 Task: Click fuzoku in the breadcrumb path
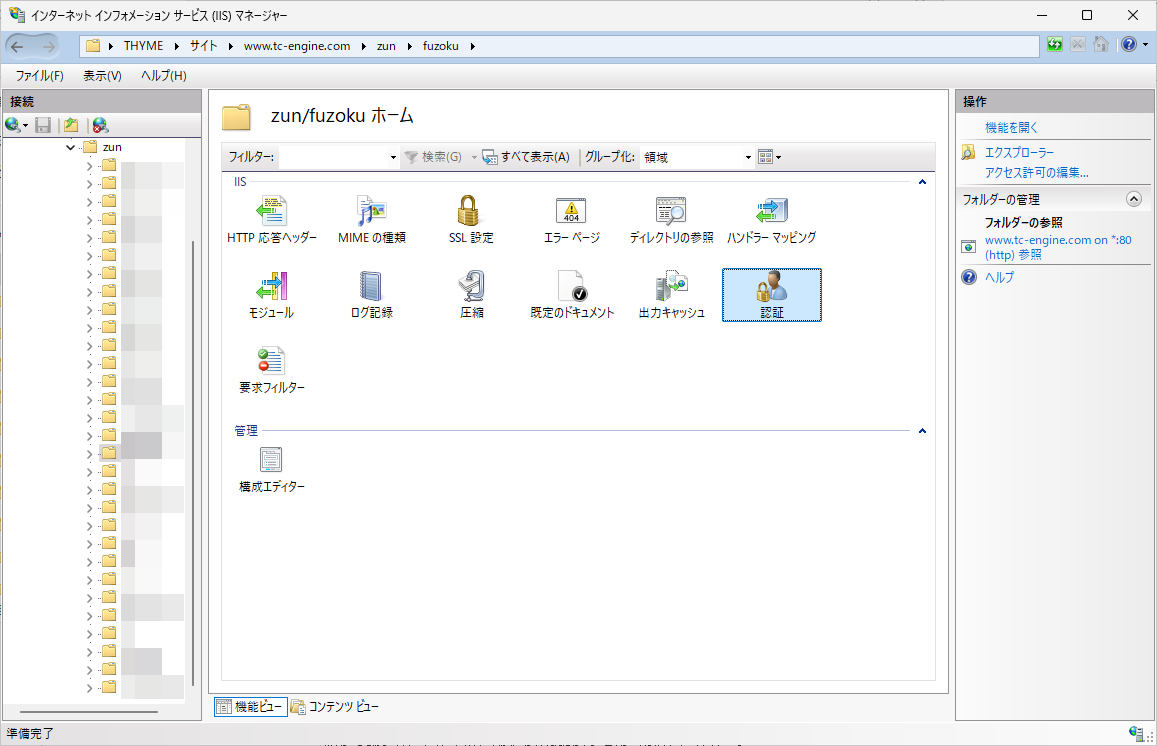441,46
